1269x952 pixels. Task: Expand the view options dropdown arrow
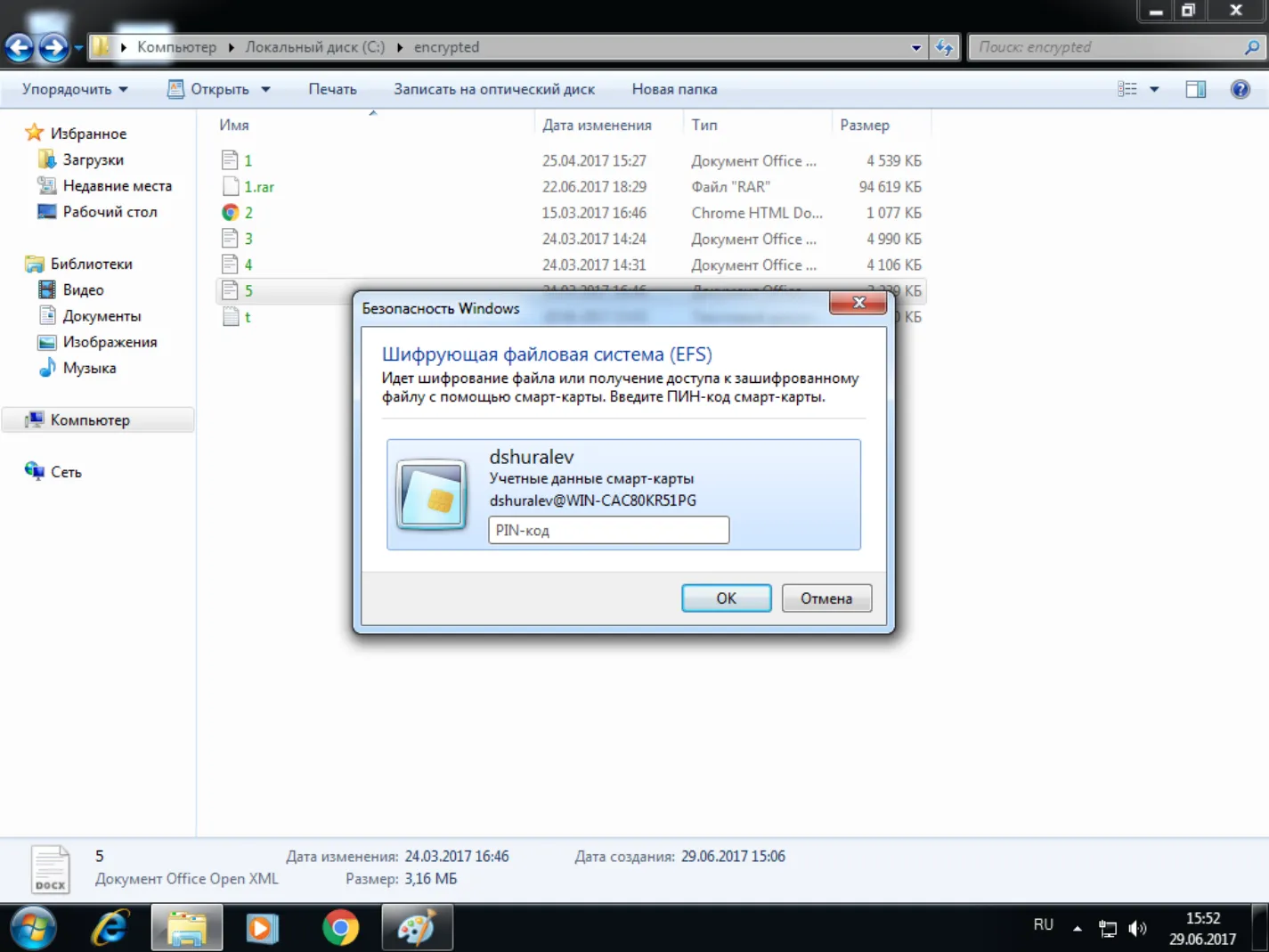tap(1154, 89)
